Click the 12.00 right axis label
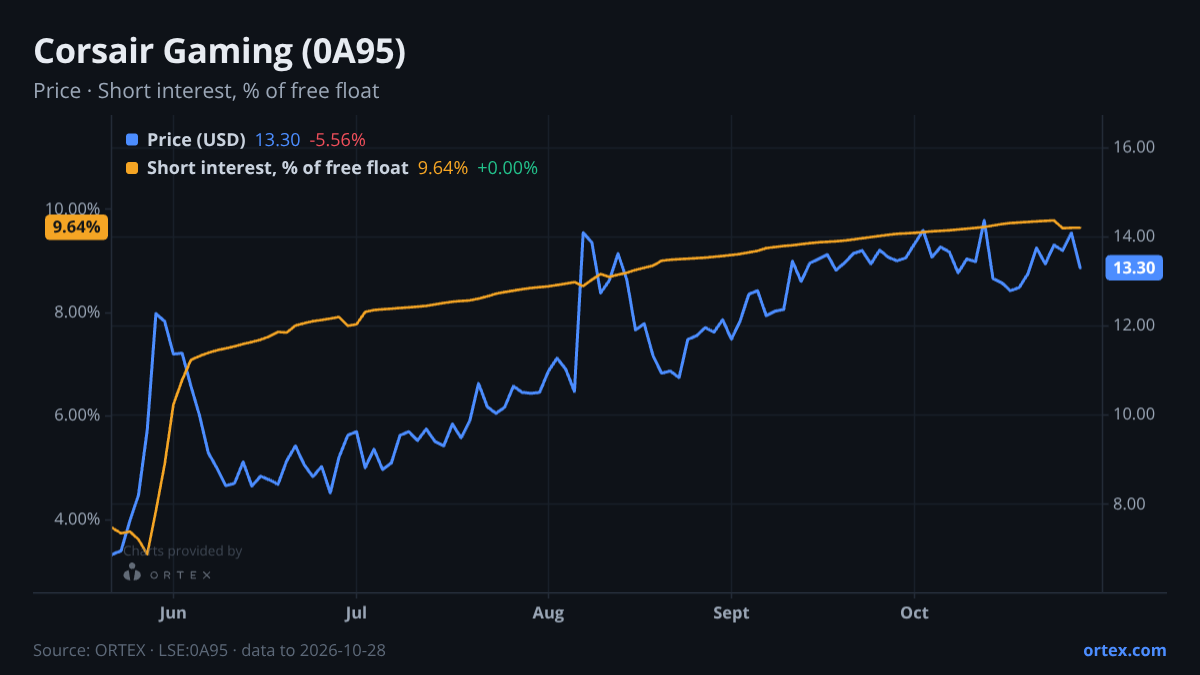The width and height of the screenshot is (1200, 675). click(1133, 325)
